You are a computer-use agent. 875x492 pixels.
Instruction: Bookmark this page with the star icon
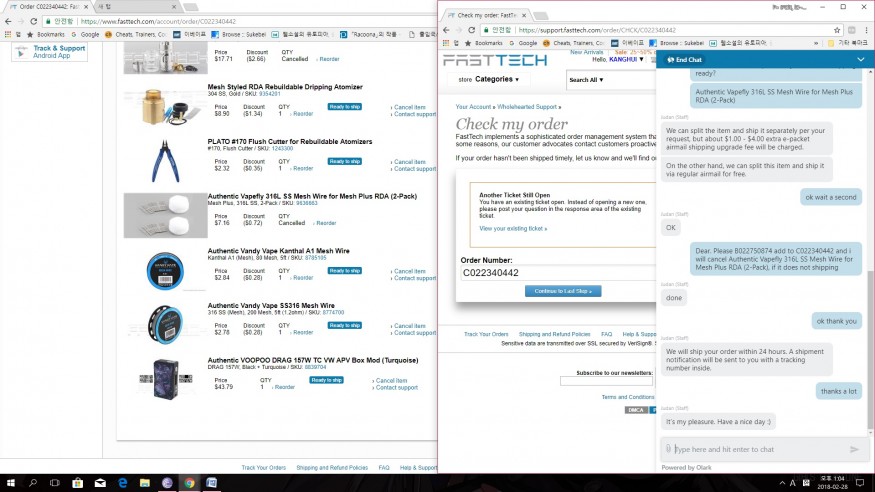(839, 30)
